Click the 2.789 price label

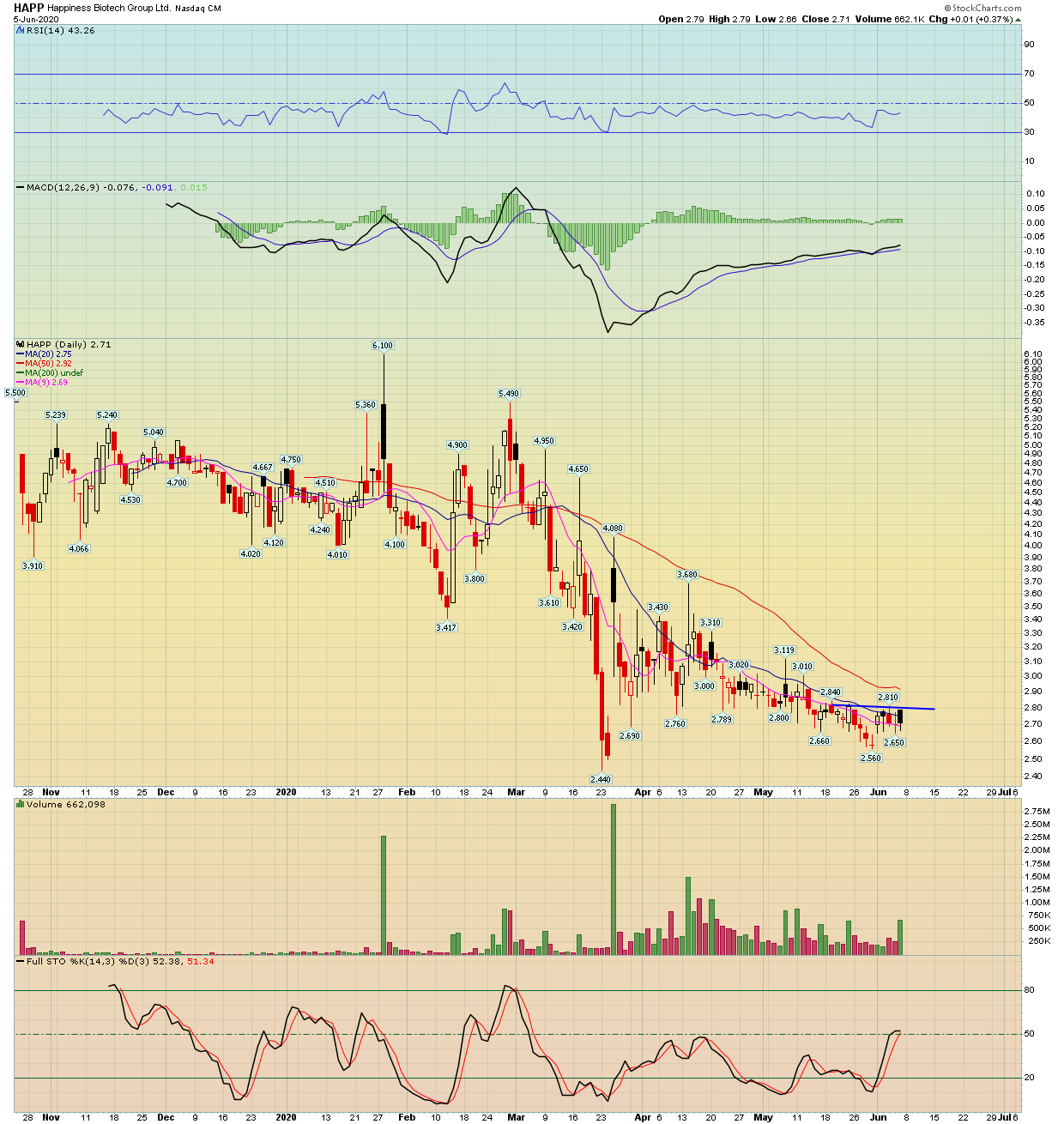(722, 719)
